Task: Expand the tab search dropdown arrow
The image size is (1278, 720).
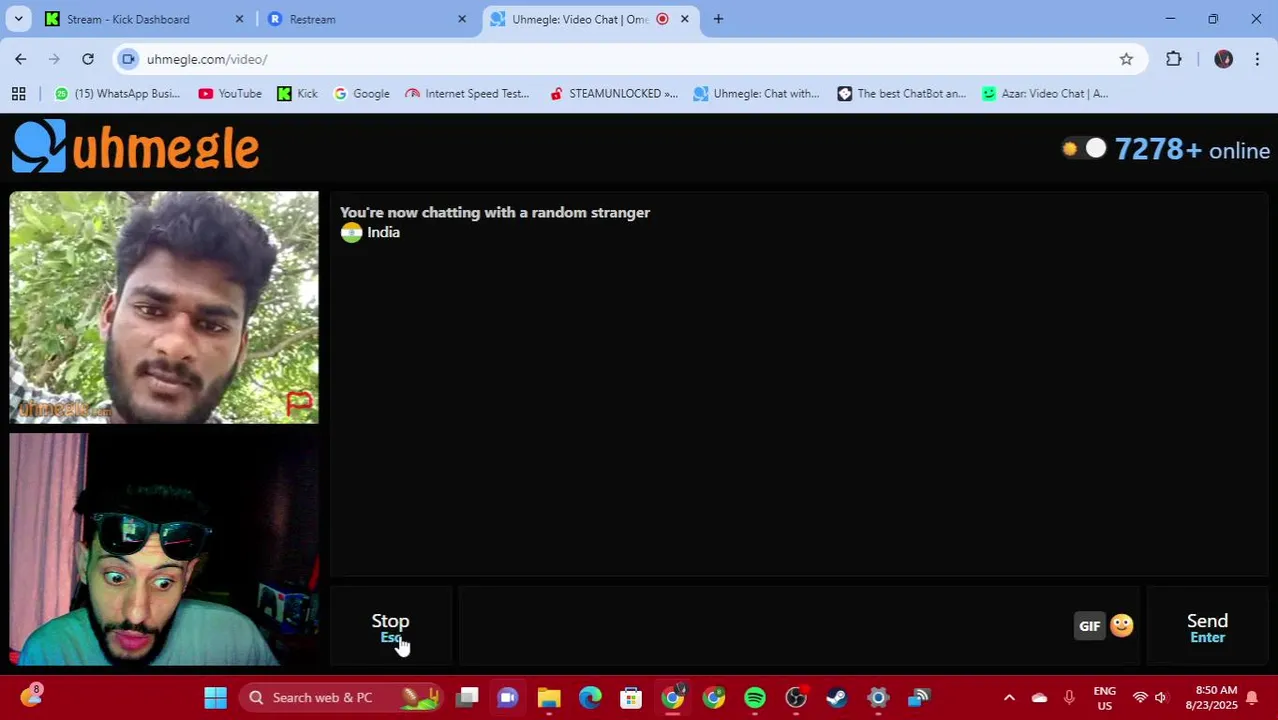Action: click(x=18, y=19)
